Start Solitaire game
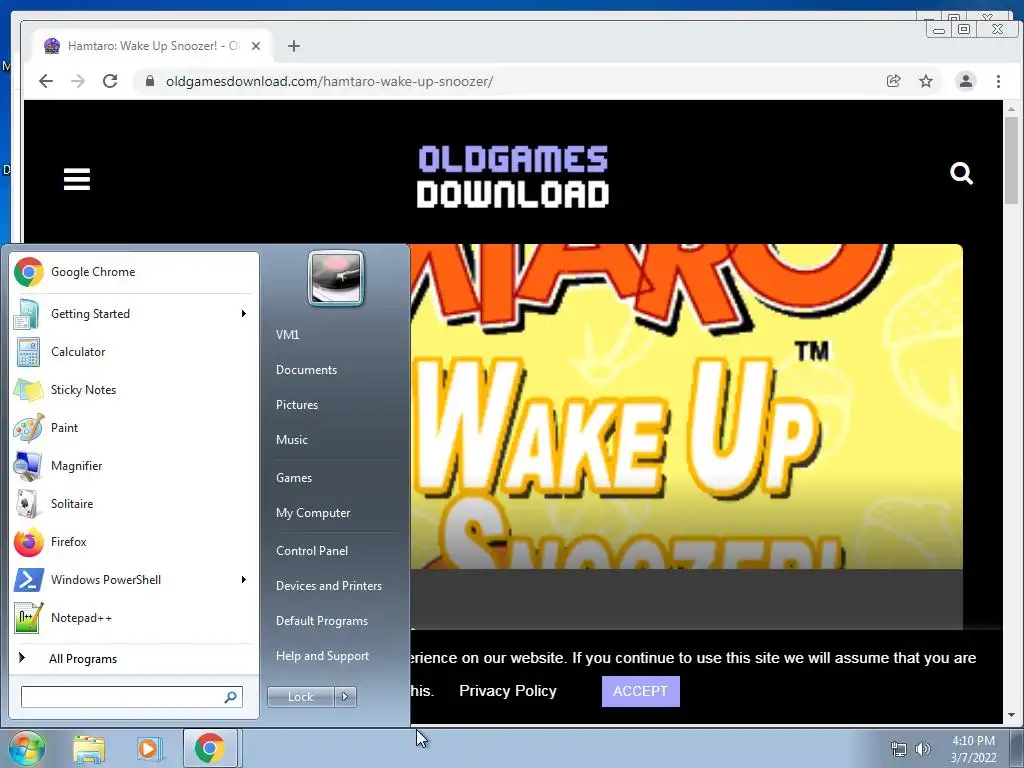This screenshot has width=1024, height=768. 134,504
